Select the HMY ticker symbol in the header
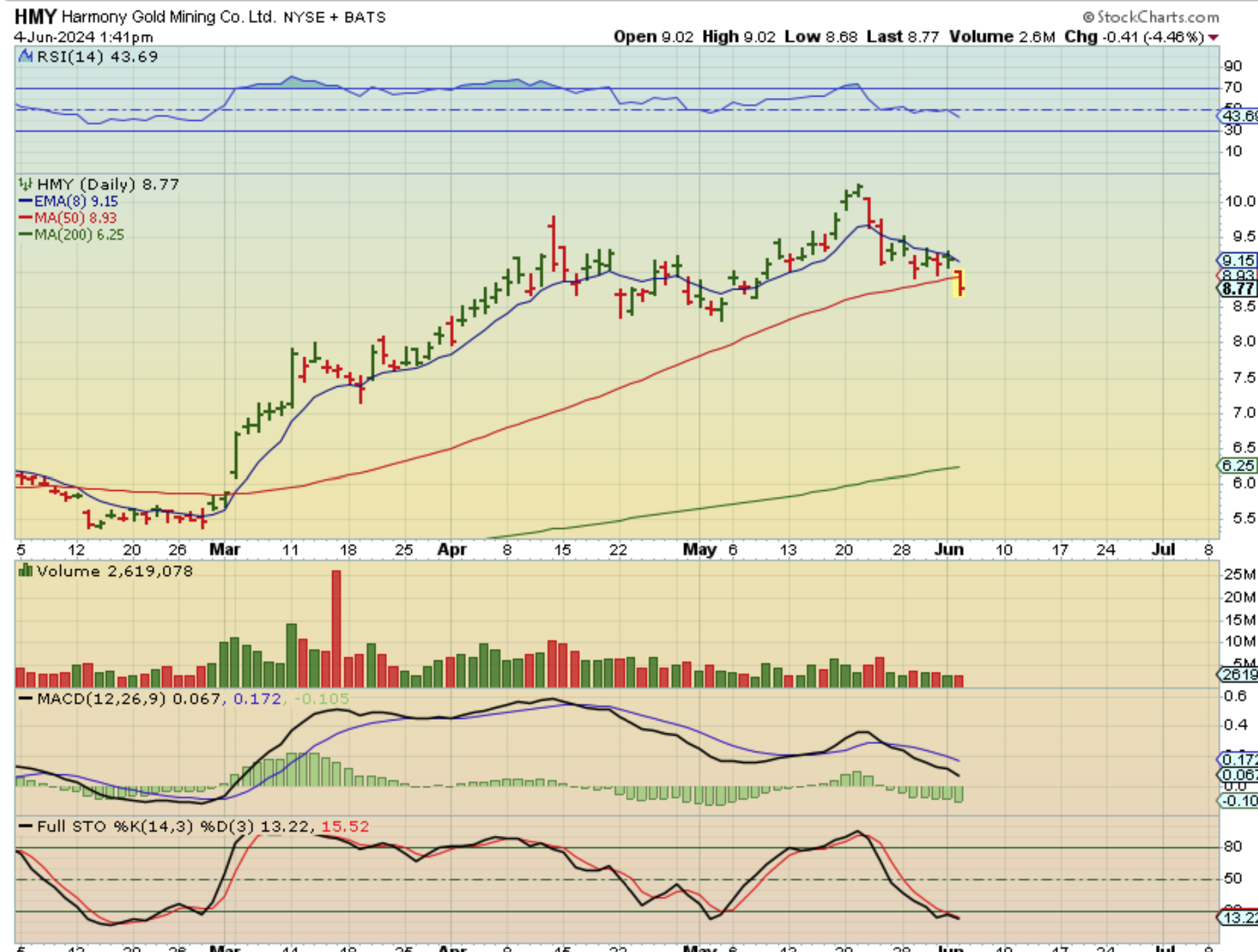Image resolution: width=1258 pixels, height=952 pixels. pyautogui.click(x=36, y=16)
